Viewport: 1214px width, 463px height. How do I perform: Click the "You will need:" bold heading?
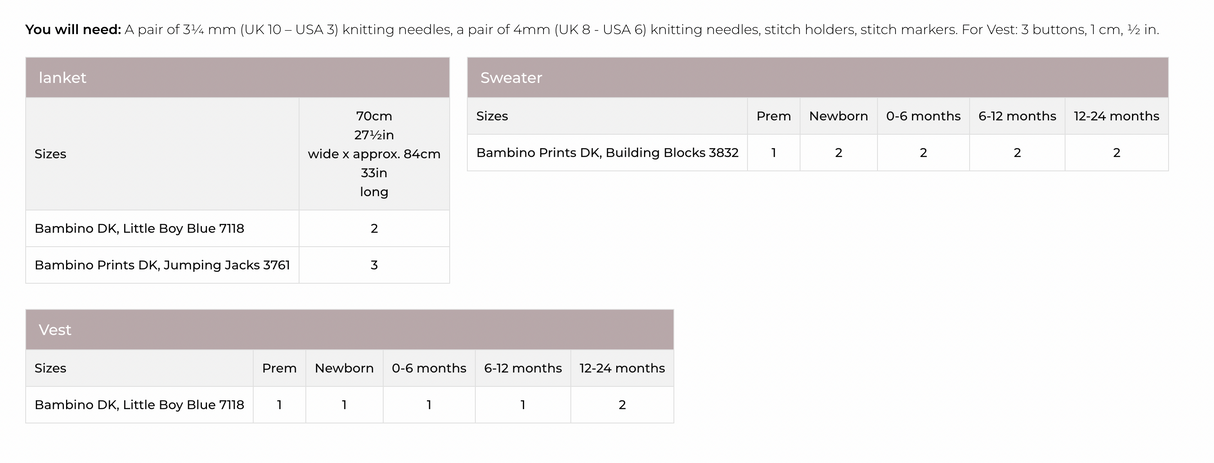73,30
